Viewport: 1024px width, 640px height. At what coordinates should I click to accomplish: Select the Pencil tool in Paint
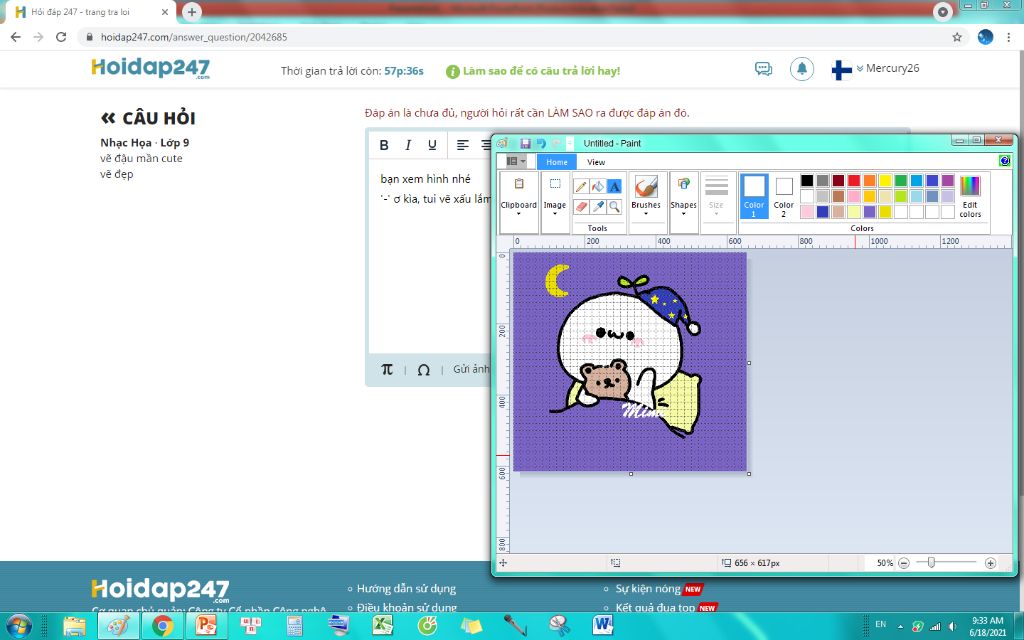pos(581,187)
